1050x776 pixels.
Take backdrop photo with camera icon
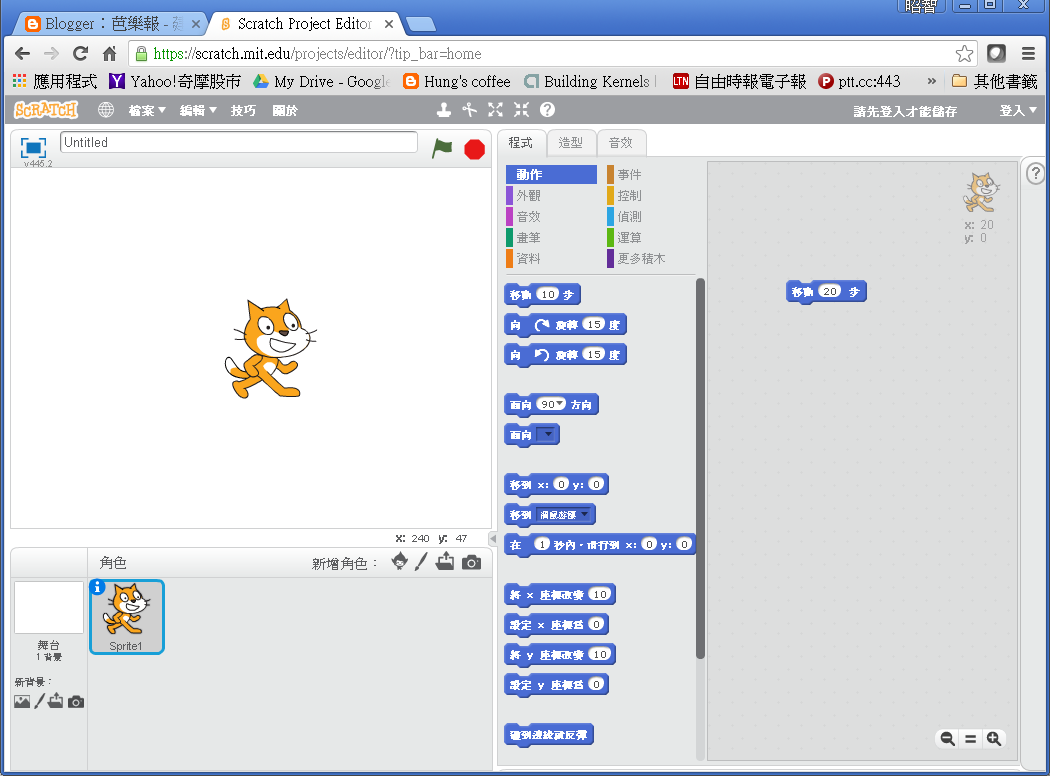pyautogui.click(x=76, y=702)
